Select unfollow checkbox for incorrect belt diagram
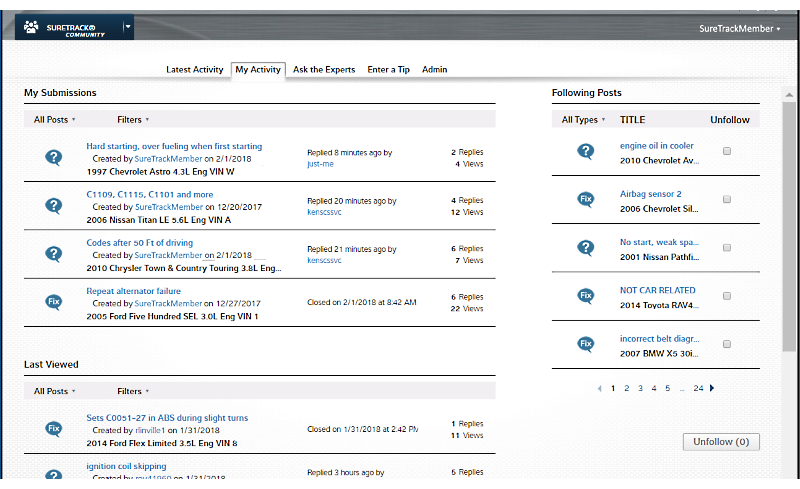The width and height of the screenshot is (800, 489). pyautogui.click(x=727, y=344)
